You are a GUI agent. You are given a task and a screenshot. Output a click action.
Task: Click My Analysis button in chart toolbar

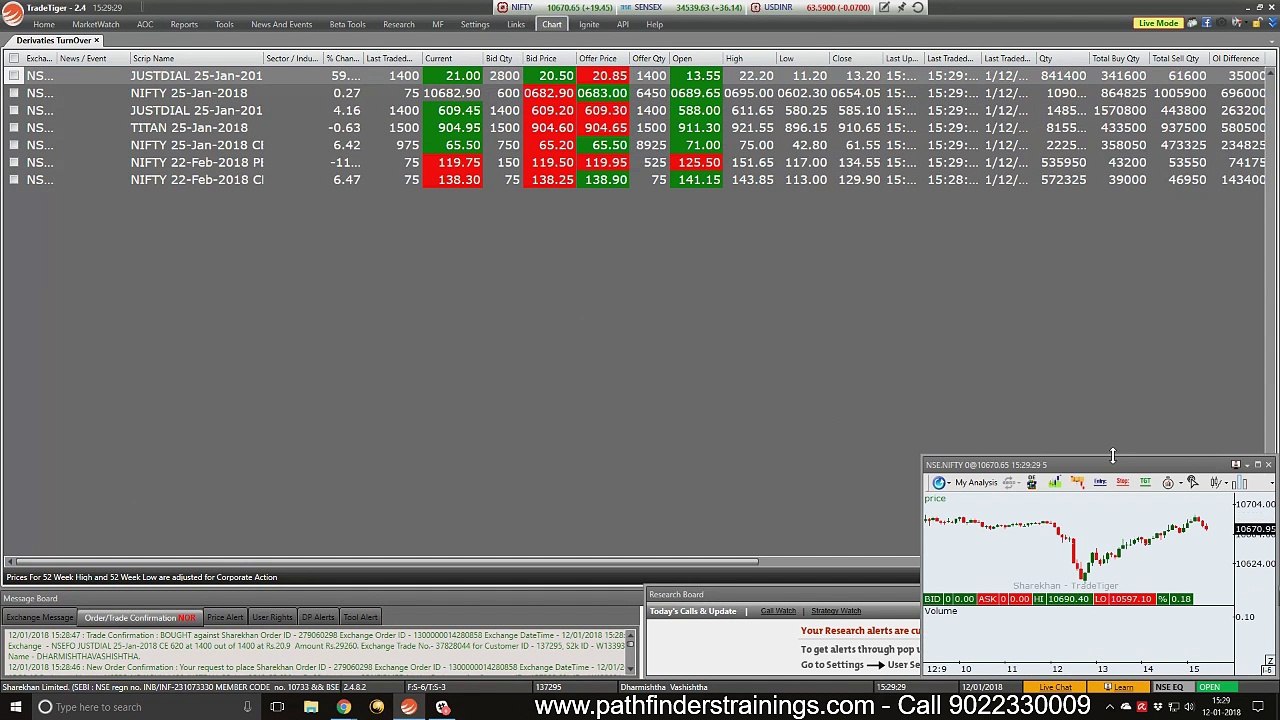click(976, 483)
